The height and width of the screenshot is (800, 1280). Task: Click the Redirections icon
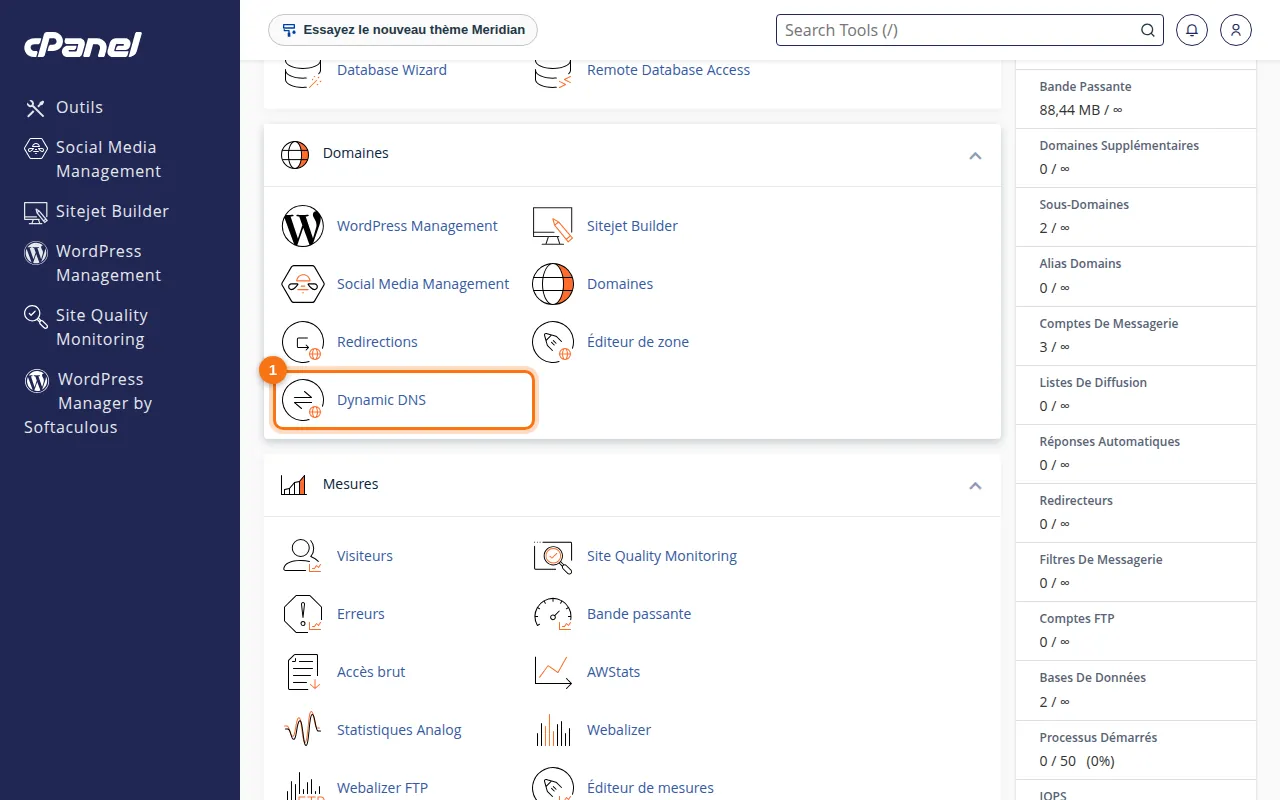click(x=303, y=342)
